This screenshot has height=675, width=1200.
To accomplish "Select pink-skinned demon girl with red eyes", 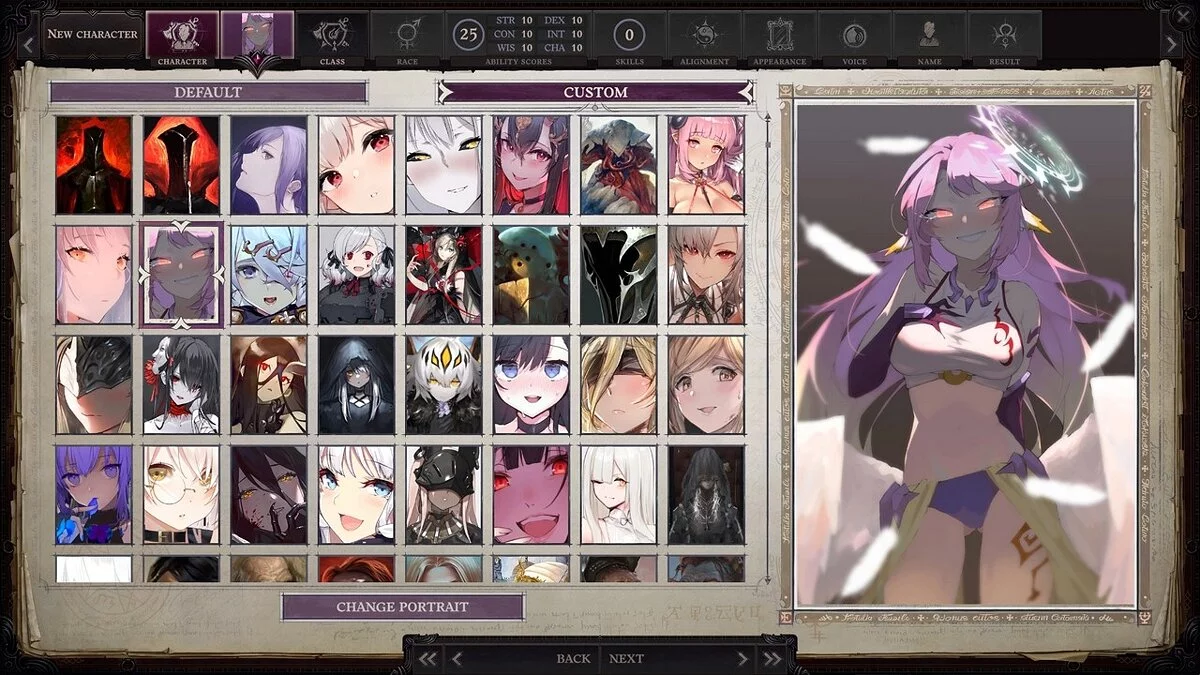I will 531,495.
